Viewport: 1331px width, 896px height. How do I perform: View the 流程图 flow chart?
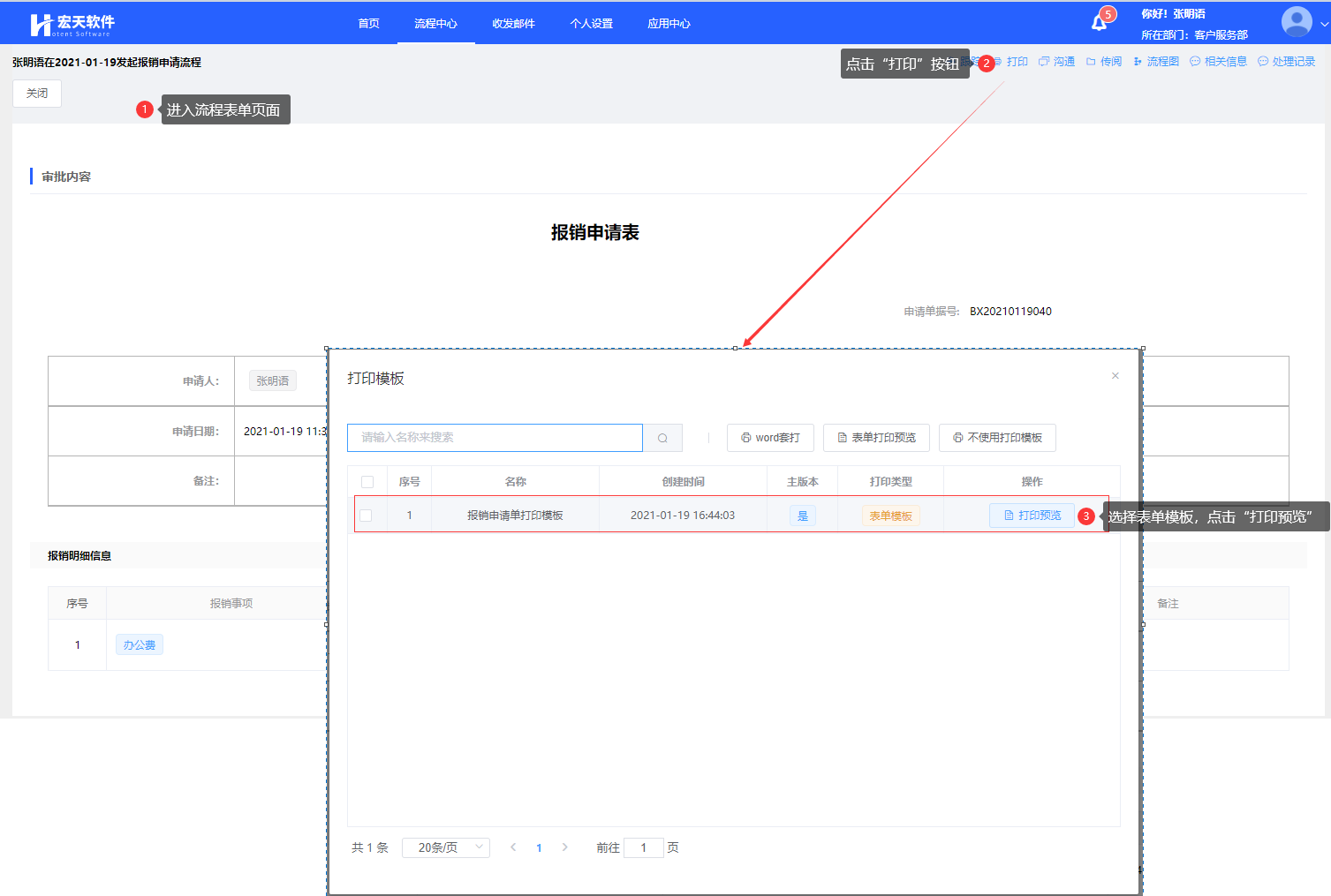[x=1156, y=62]
